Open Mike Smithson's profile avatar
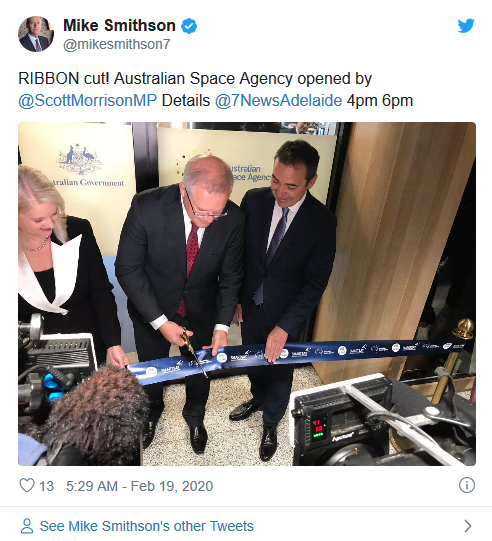492x541 pixels. point(36,34)
